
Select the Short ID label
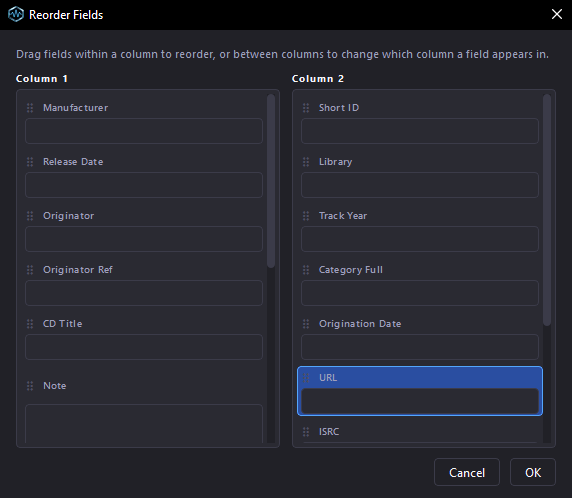[339, 108]
